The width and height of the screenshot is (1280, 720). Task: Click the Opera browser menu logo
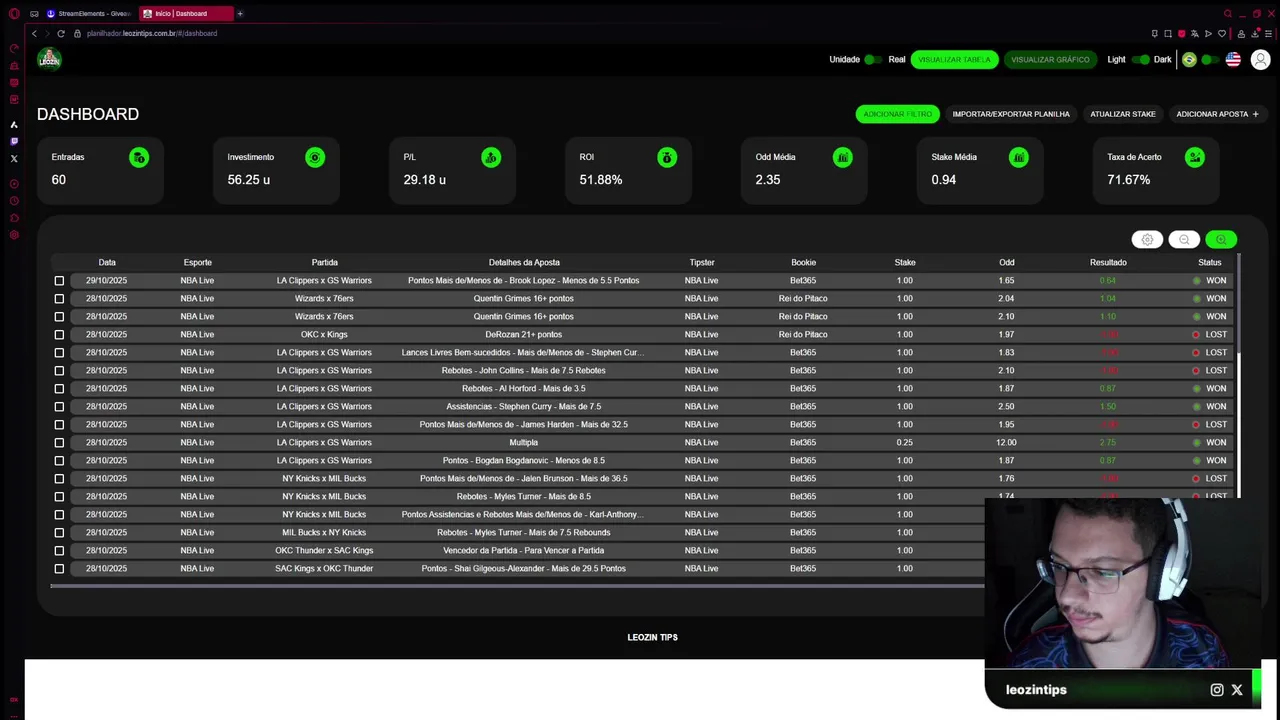coord(14,14)
